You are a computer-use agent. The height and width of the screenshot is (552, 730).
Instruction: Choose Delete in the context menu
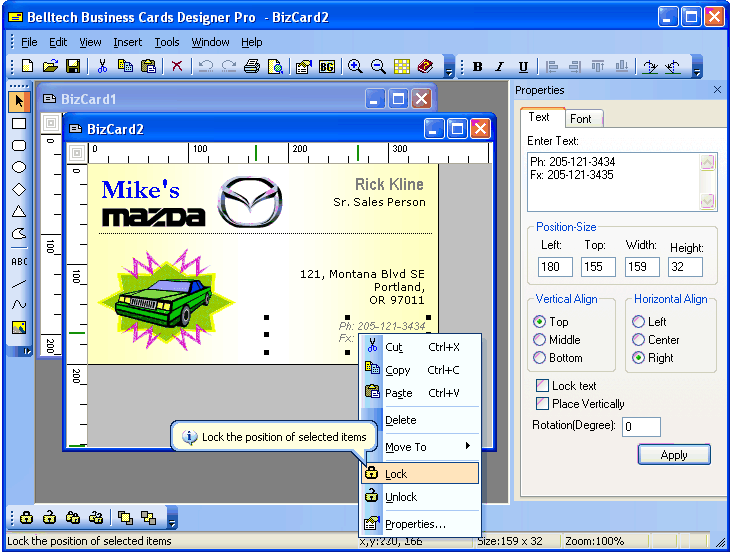point(420,420)
